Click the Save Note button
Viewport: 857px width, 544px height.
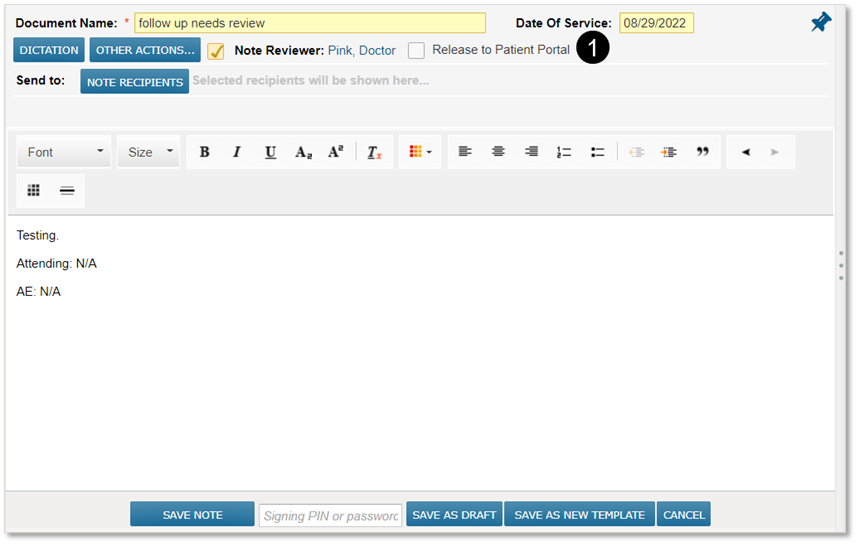(192, 515)
